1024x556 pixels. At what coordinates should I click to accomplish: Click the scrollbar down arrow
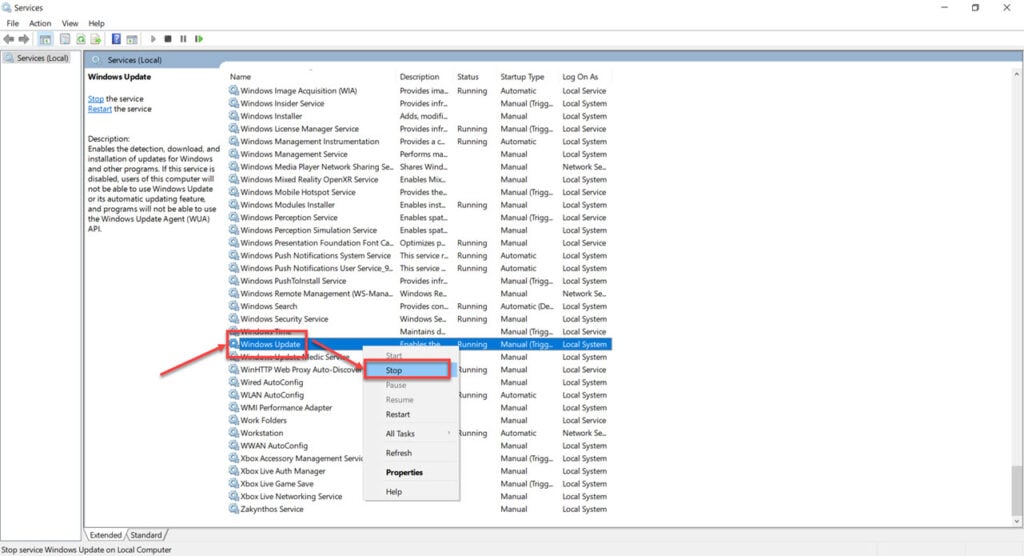tap(1016, 521)
